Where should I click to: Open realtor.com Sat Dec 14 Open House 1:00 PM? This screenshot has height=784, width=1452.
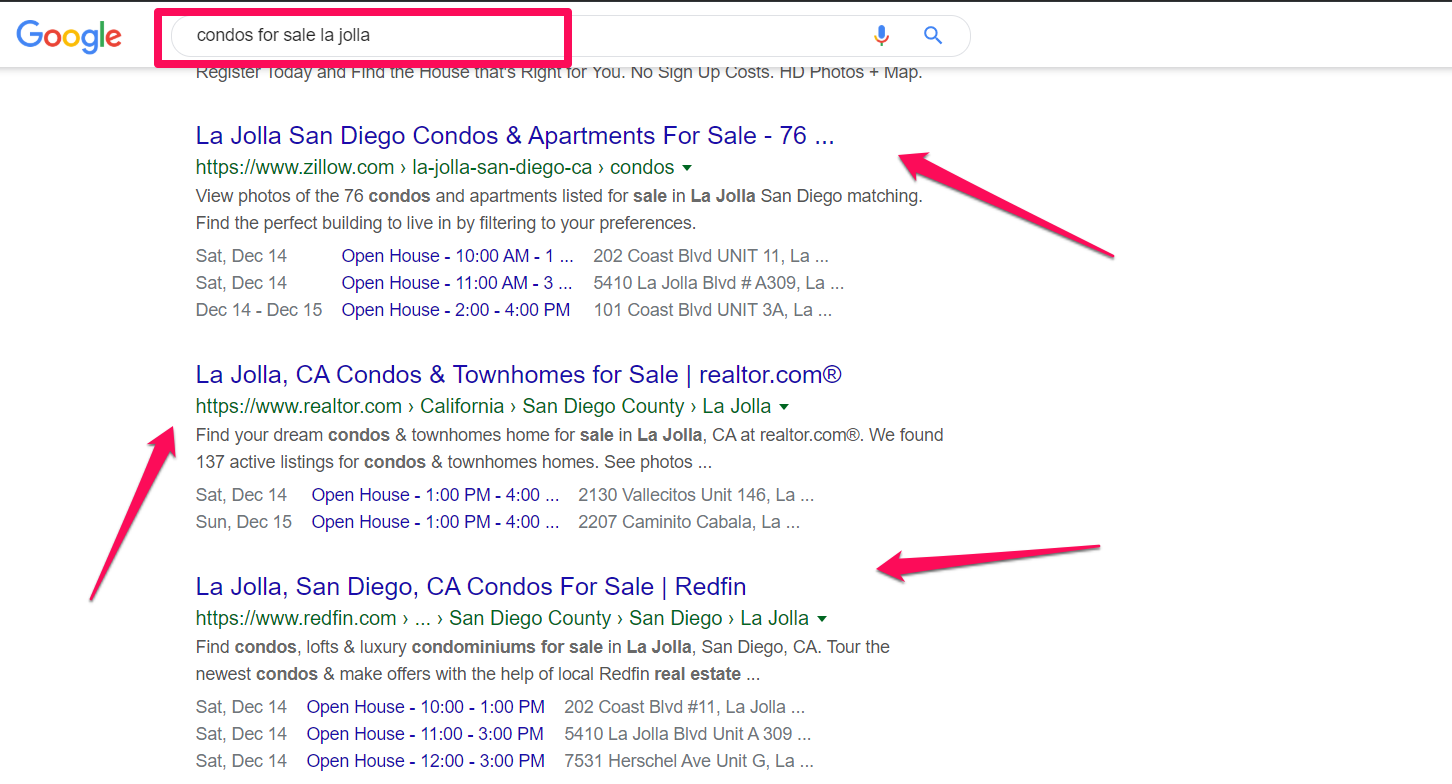[x=435, y=495]
